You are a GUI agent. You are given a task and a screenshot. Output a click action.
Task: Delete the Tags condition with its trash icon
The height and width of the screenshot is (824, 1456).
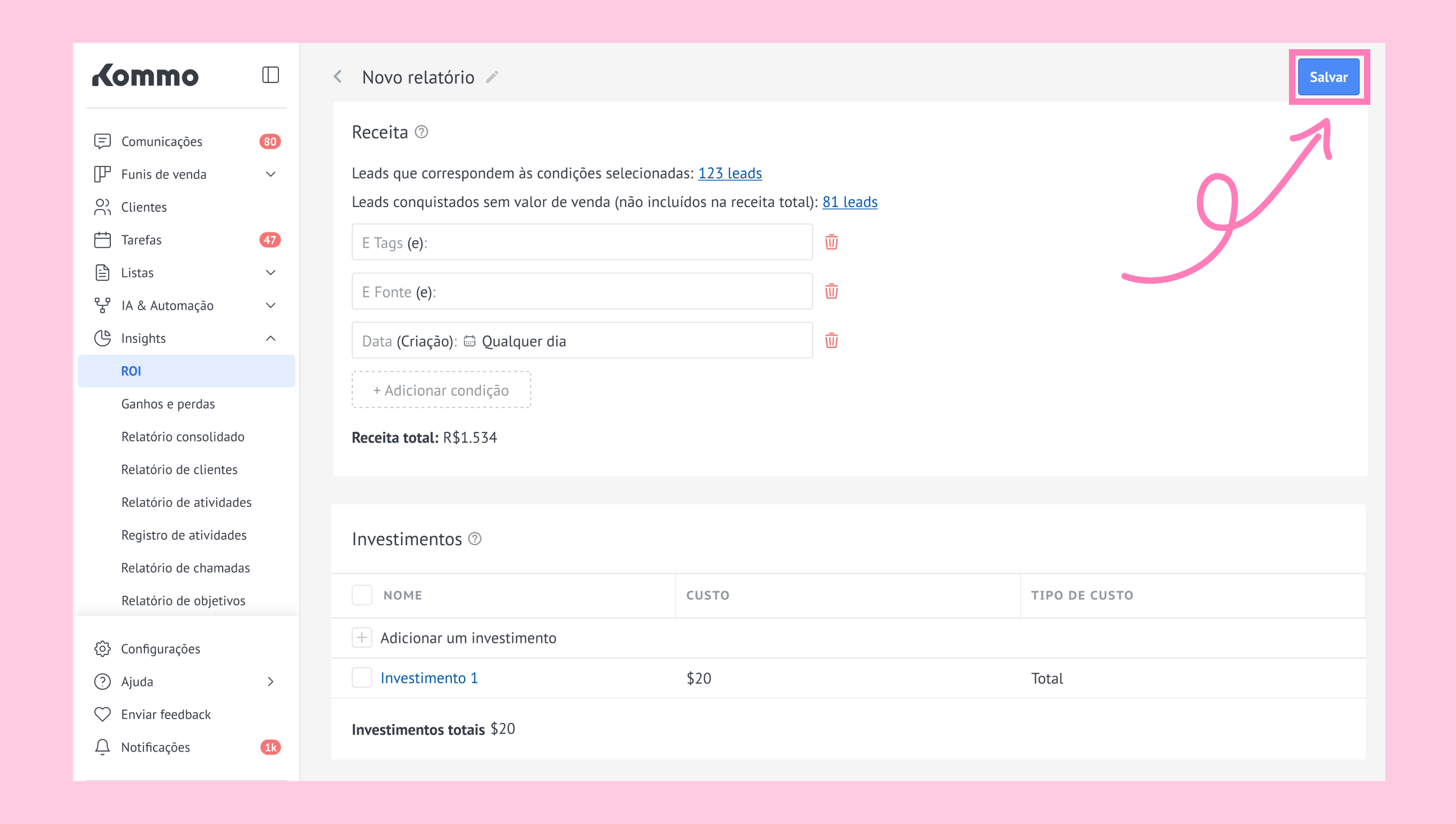pyautogui.click(x=831, y=242)
